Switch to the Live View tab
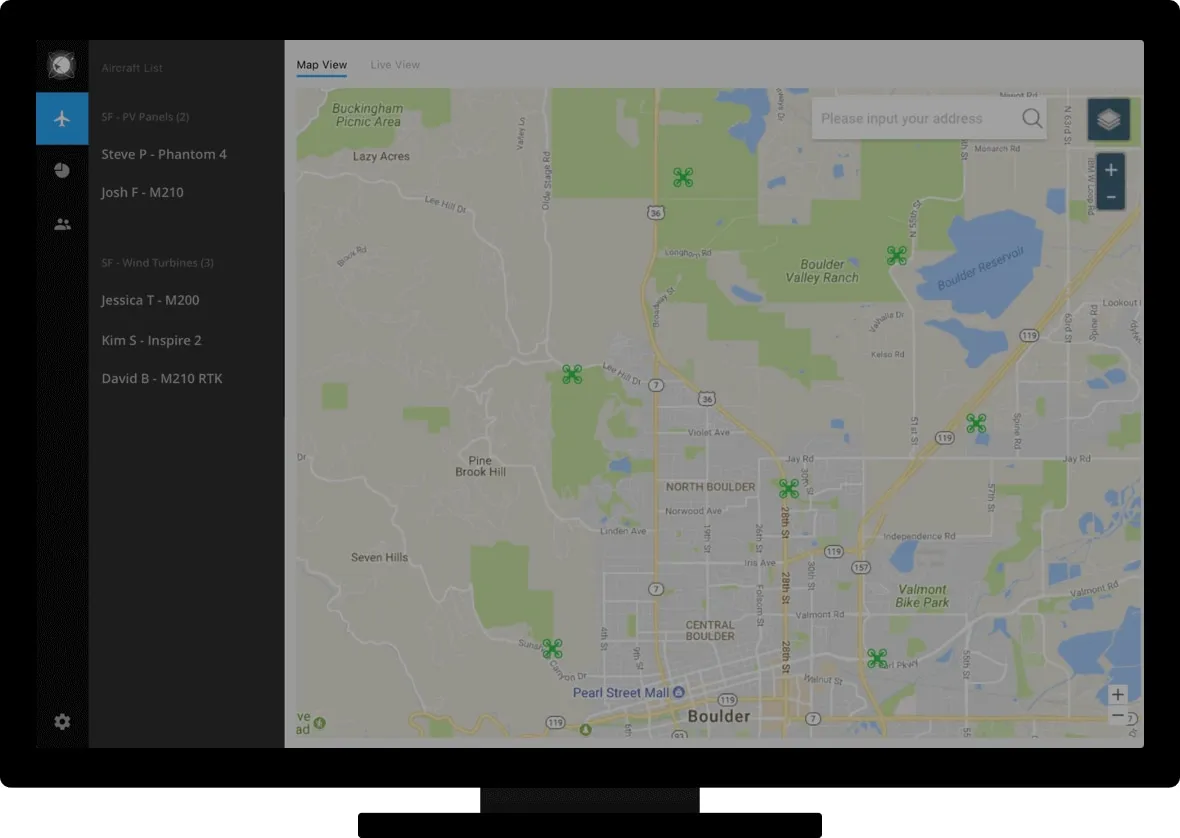 395,65
